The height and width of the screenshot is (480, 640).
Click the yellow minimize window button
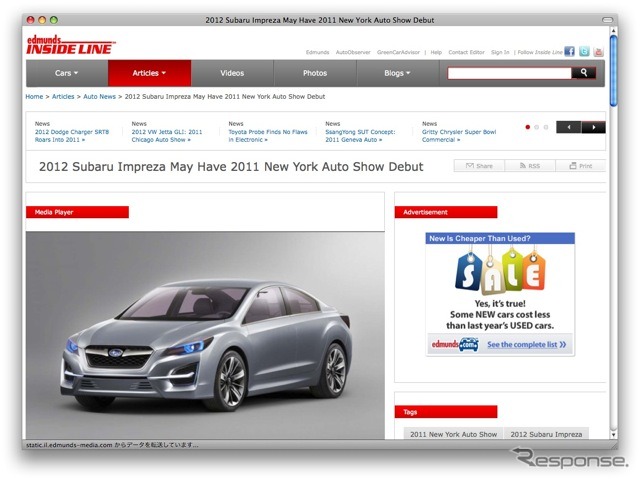tap(42, 20)
